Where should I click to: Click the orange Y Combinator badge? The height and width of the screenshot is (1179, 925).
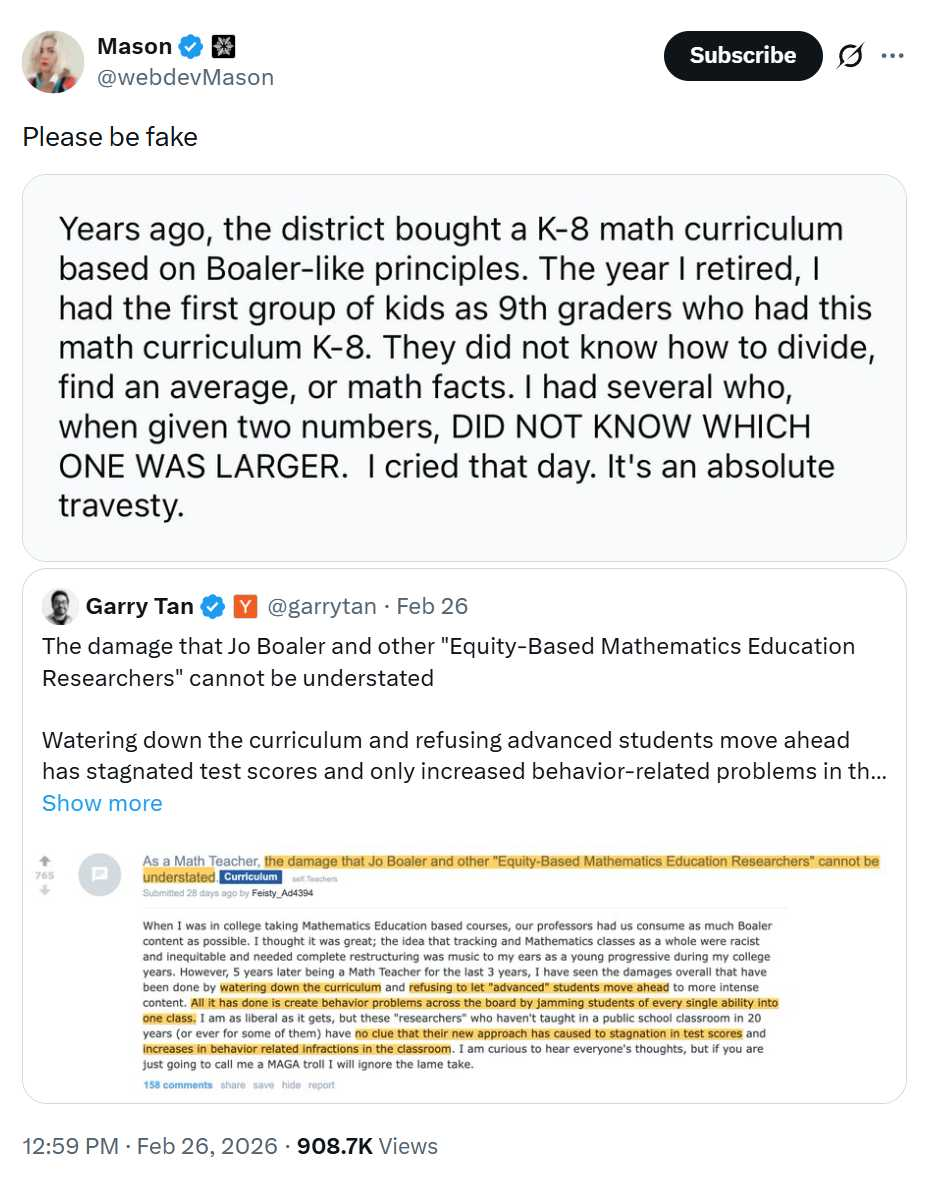point(245,606)
